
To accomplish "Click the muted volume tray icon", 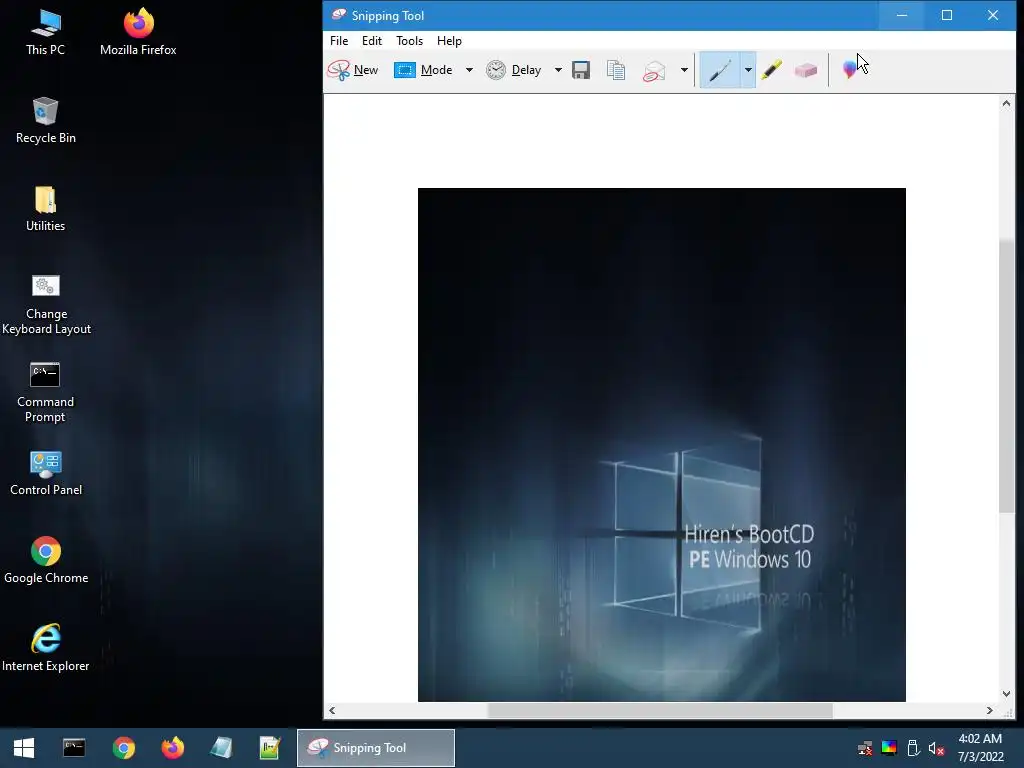I will pyautogui.click(x=936, y=748).
